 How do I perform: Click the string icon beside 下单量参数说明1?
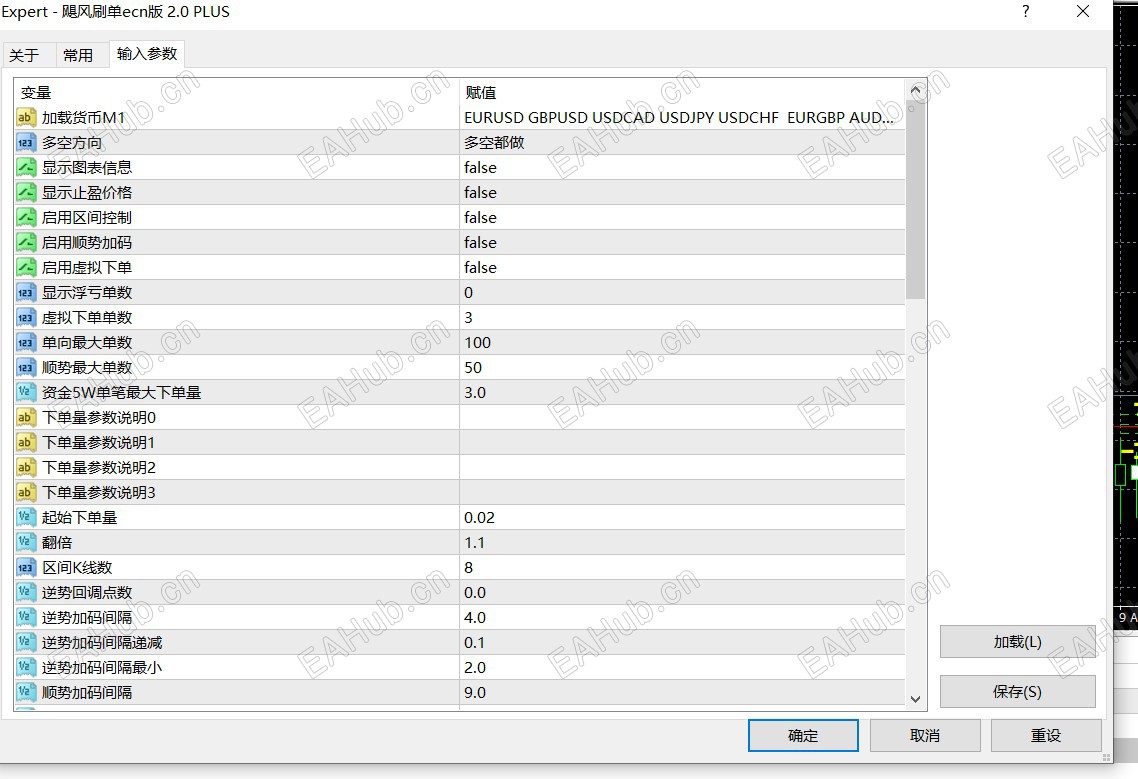tap(25, 442)
